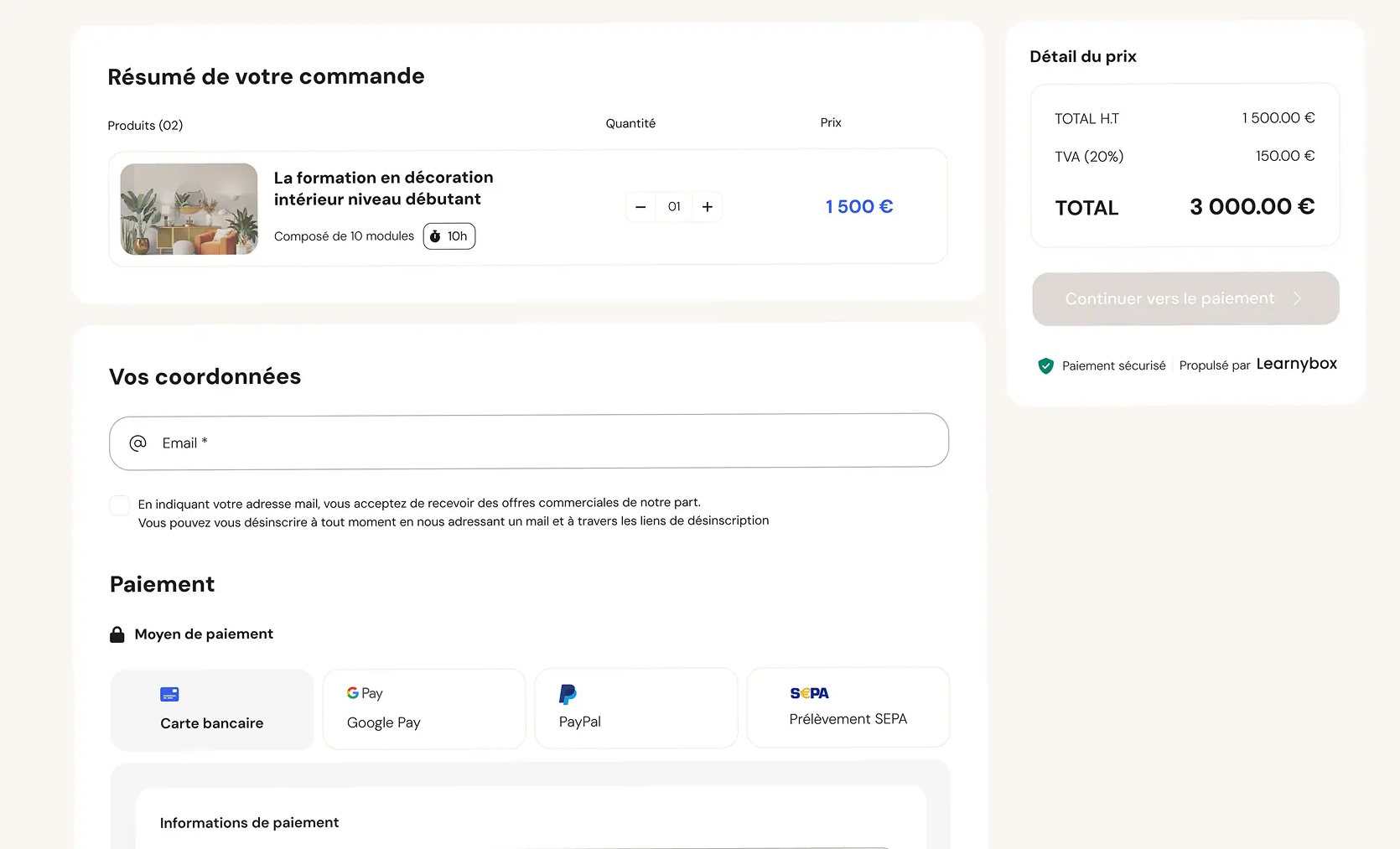Click the Quantité column header
The image size is (1400, 849).
pos(630,123)
